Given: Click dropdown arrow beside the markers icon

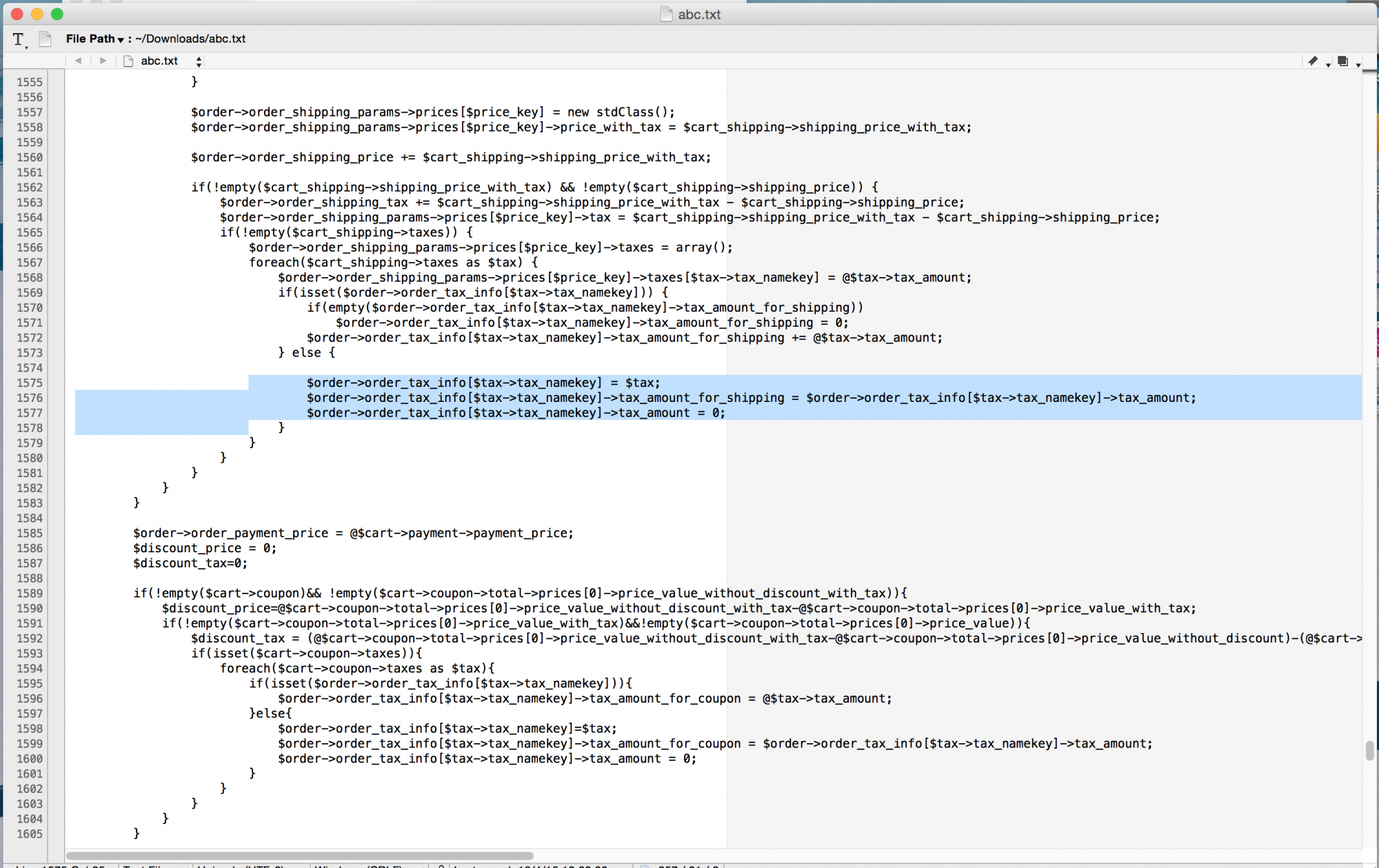Looking at the screenshot, I should [1328, 65].
